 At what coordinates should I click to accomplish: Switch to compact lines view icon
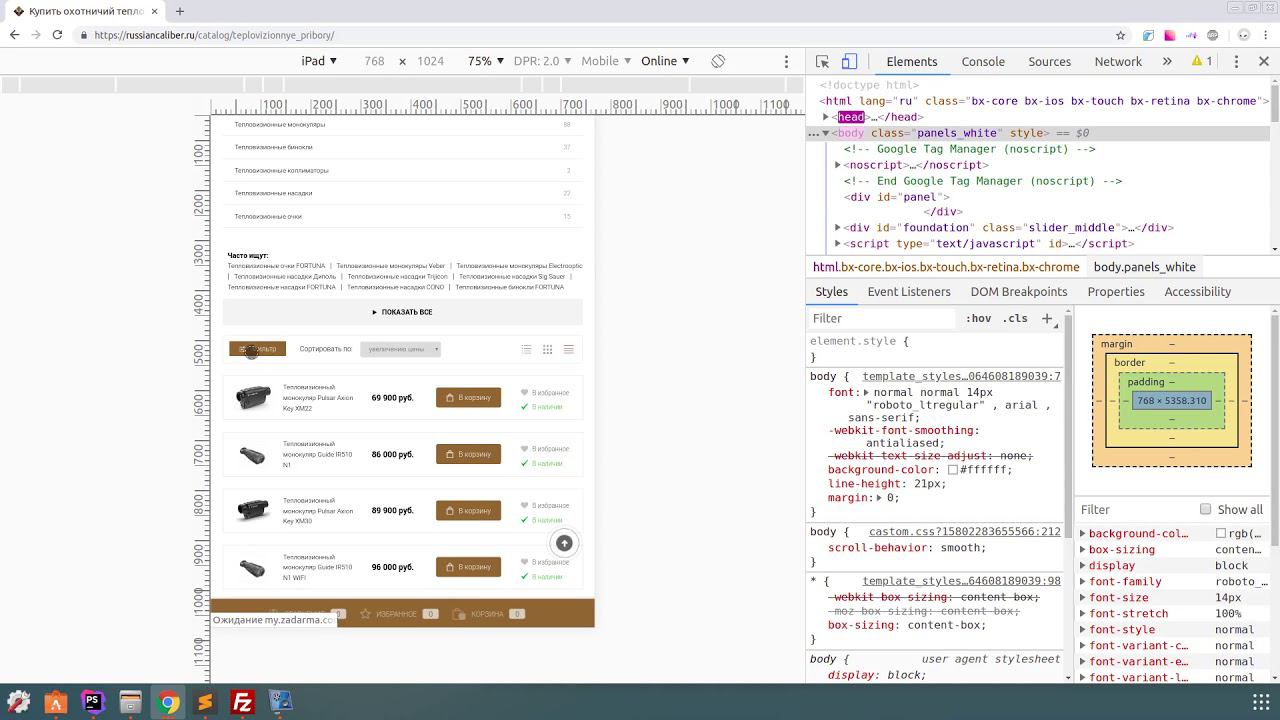pos(569,349)
